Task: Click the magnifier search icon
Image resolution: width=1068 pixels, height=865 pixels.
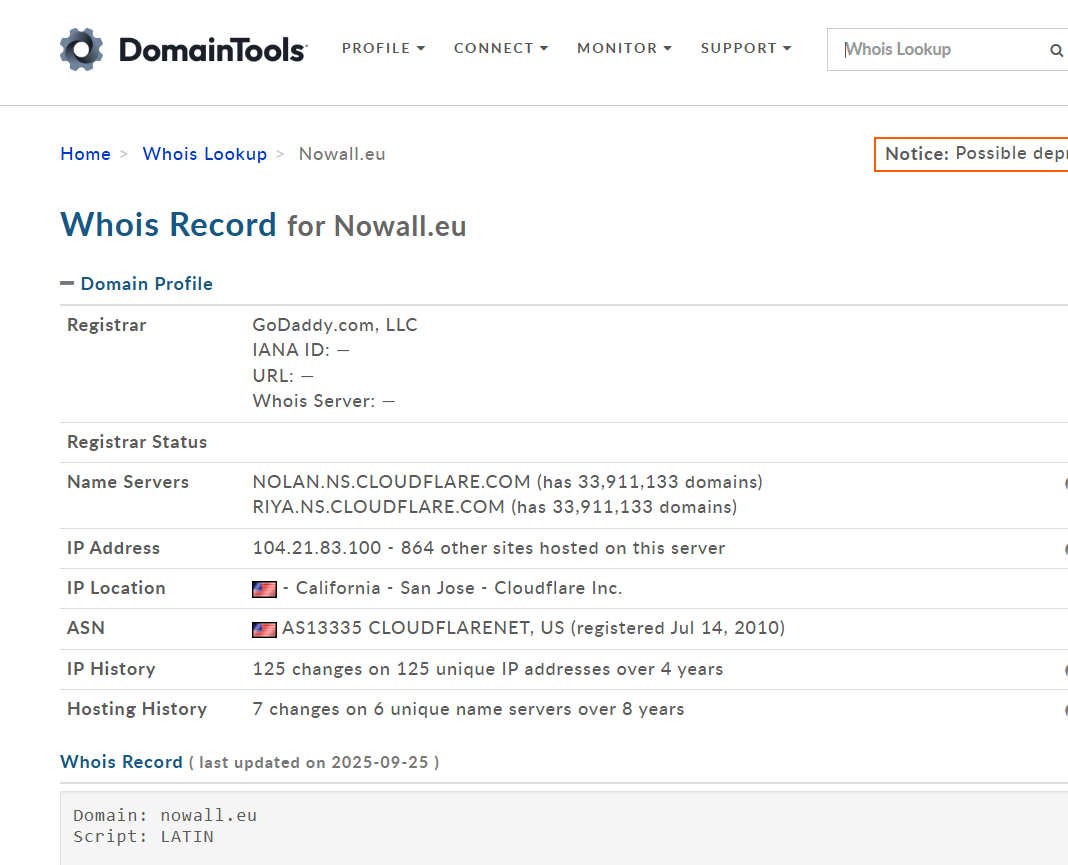Action: [x=1056, y=50]
